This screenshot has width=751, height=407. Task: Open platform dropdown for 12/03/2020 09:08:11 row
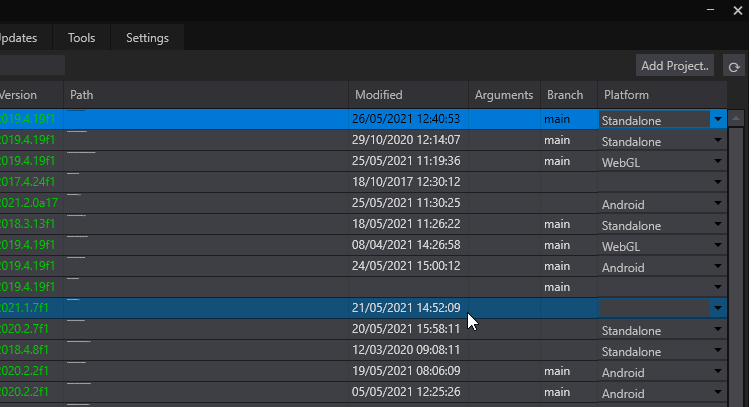pyautogui.click(x=717, y=350)
